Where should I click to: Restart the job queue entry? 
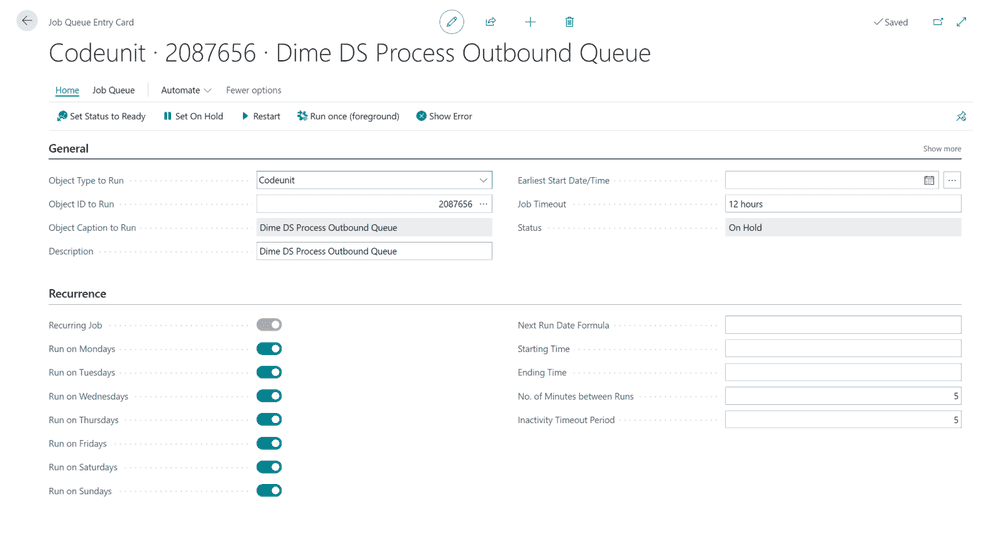[x=261, y=116]
